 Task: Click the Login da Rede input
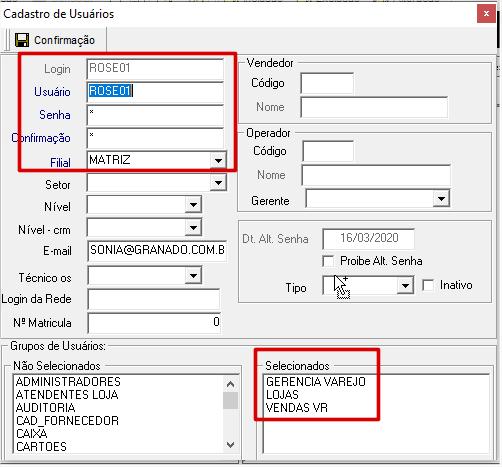[154, 299]
